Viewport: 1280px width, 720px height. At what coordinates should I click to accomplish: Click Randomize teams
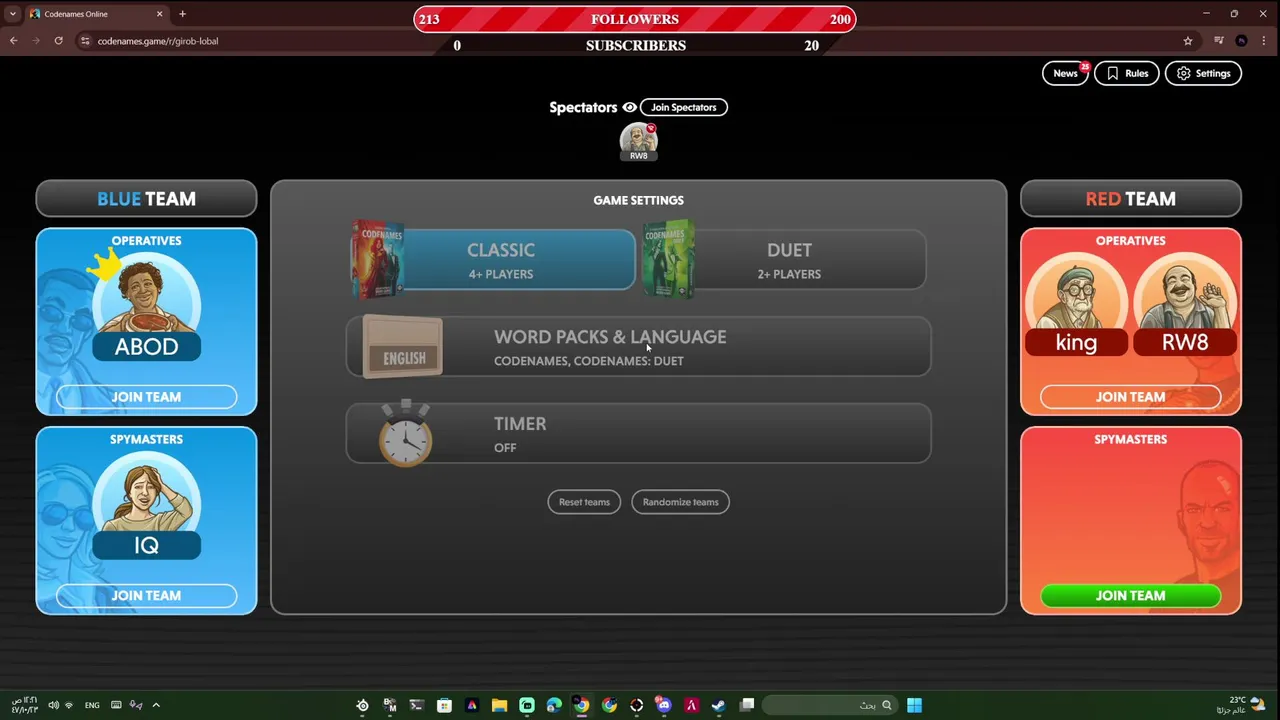click(x=681, y=502)
